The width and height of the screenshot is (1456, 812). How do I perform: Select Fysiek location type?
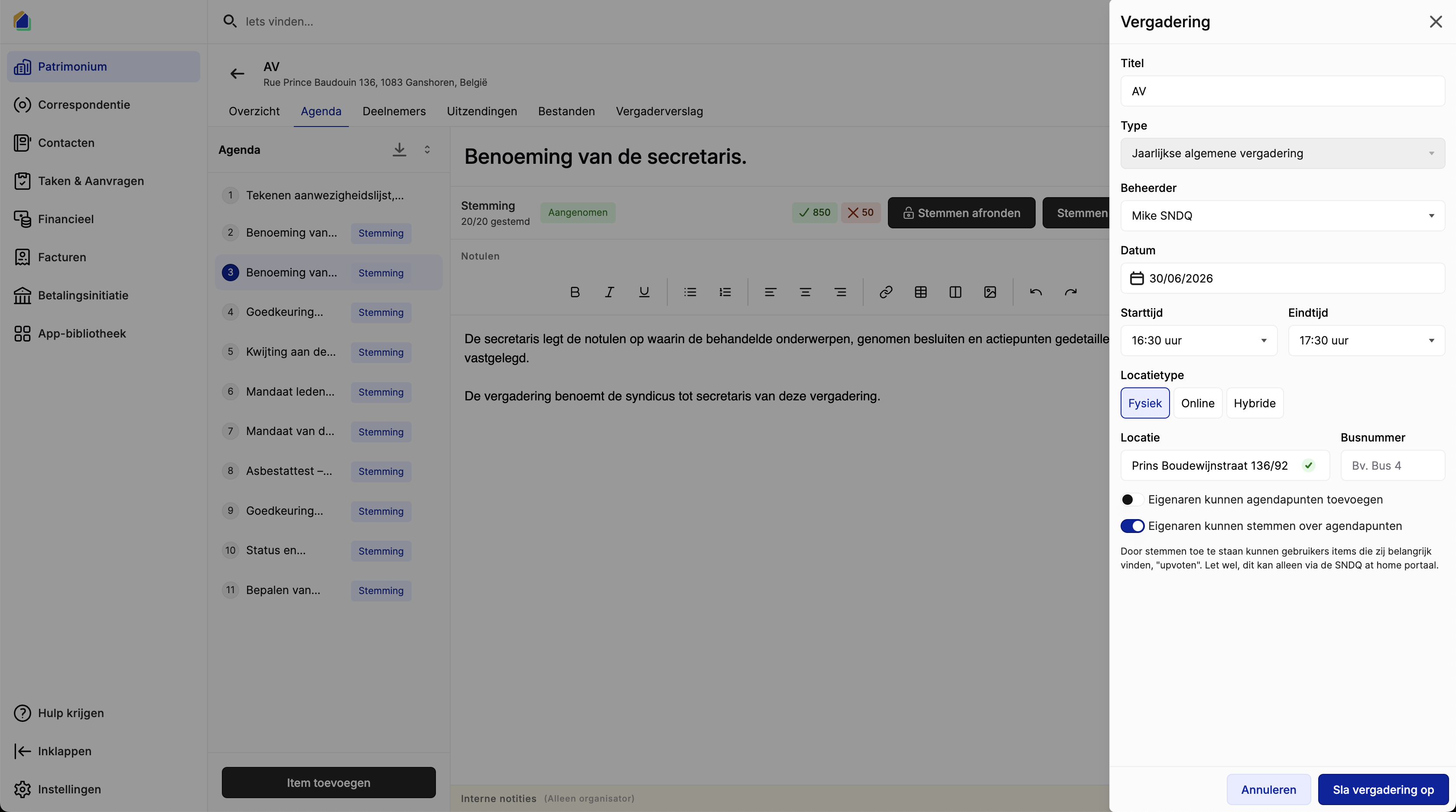[1144, 403]
